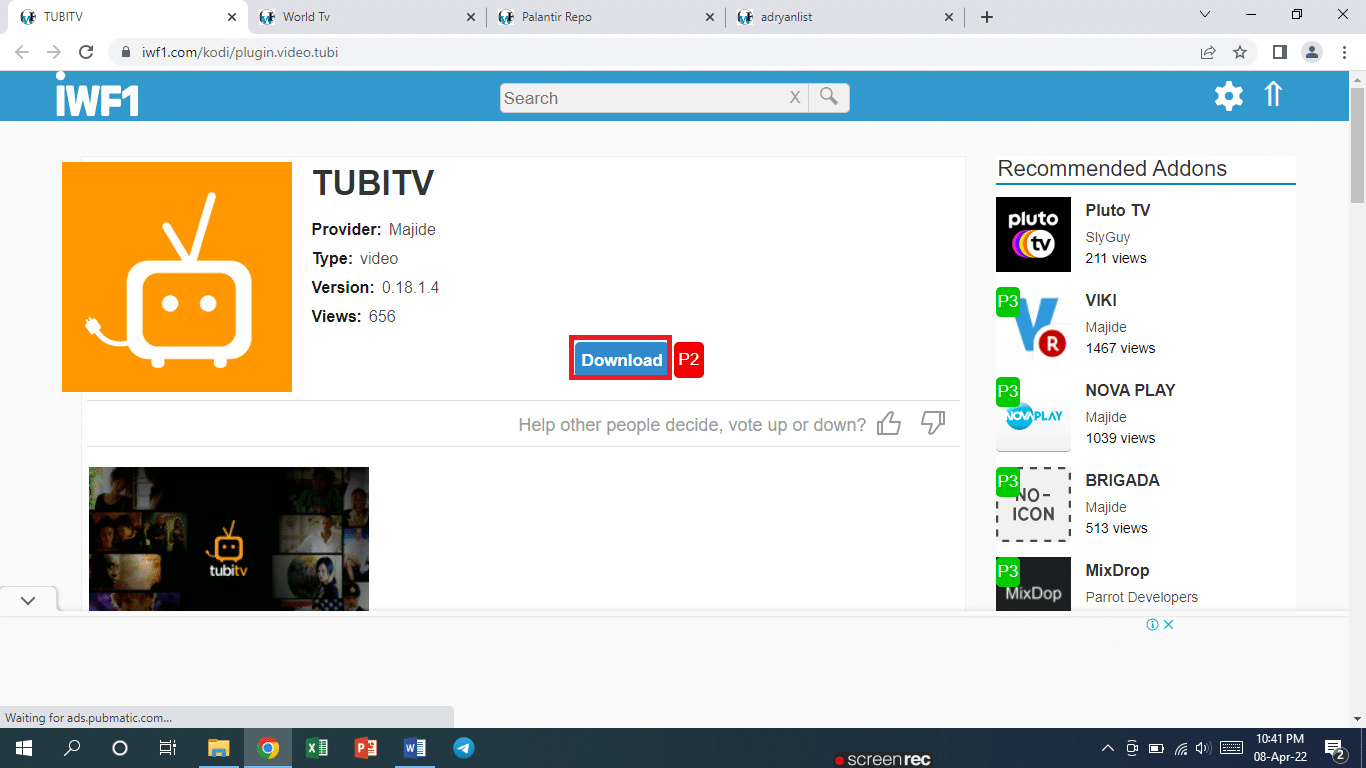Image resolution: width=1366 pixels, height=768 pixels.
Task: Click the MixDrop addon thumbnail
Action: point(1033,584)
